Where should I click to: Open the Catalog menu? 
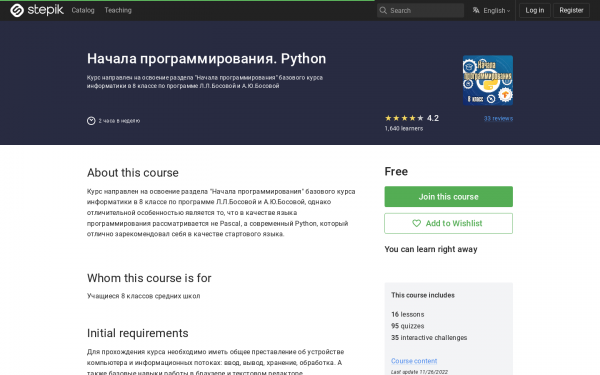click(x=83, y=10)
